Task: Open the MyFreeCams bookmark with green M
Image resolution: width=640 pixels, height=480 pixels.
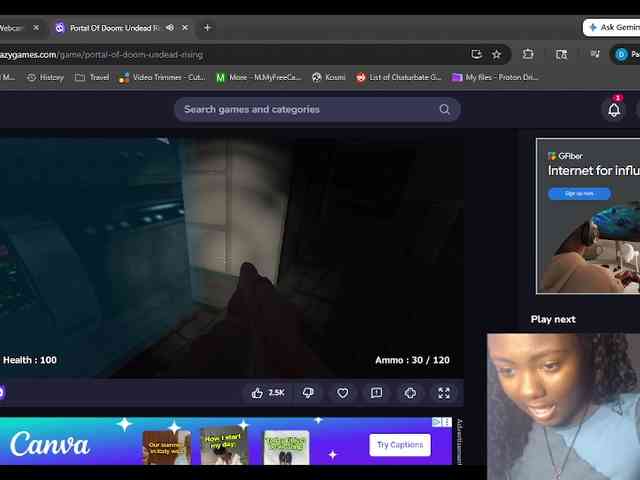Action: (259, 77)
